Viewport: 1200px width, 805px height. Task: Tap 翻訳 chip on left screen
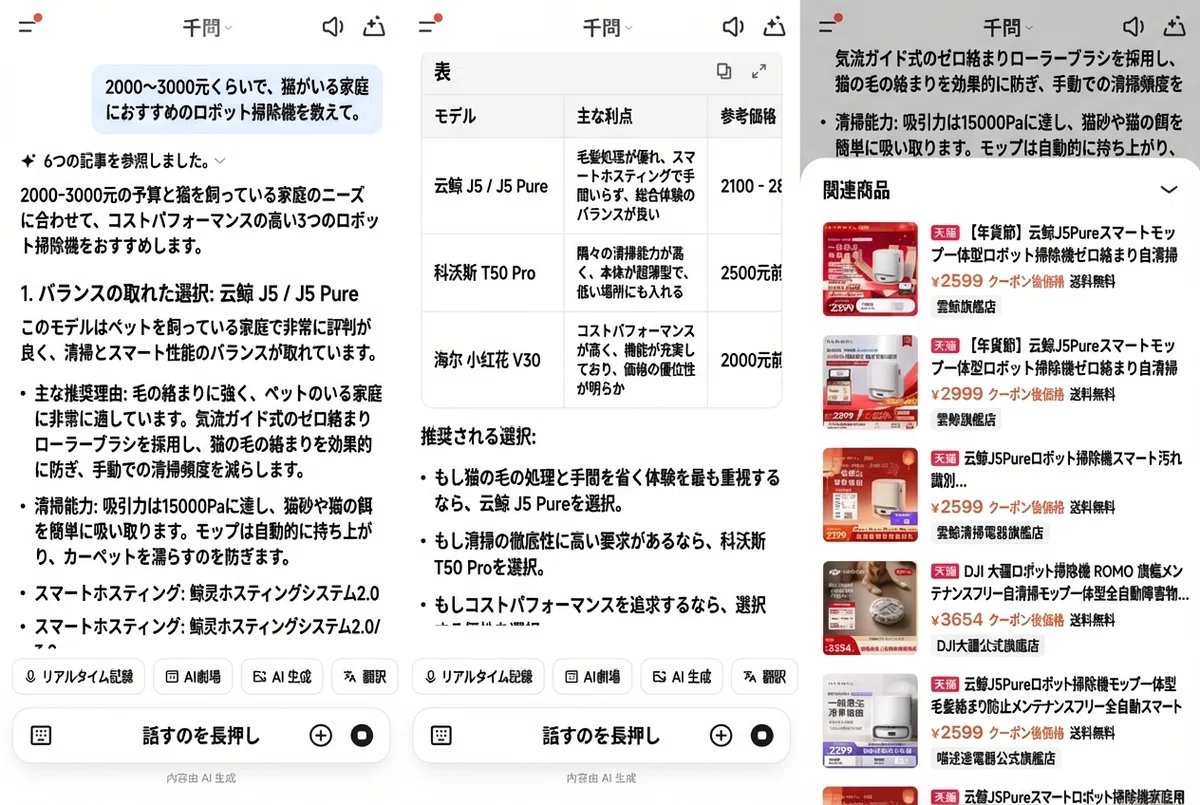point(364,677)
